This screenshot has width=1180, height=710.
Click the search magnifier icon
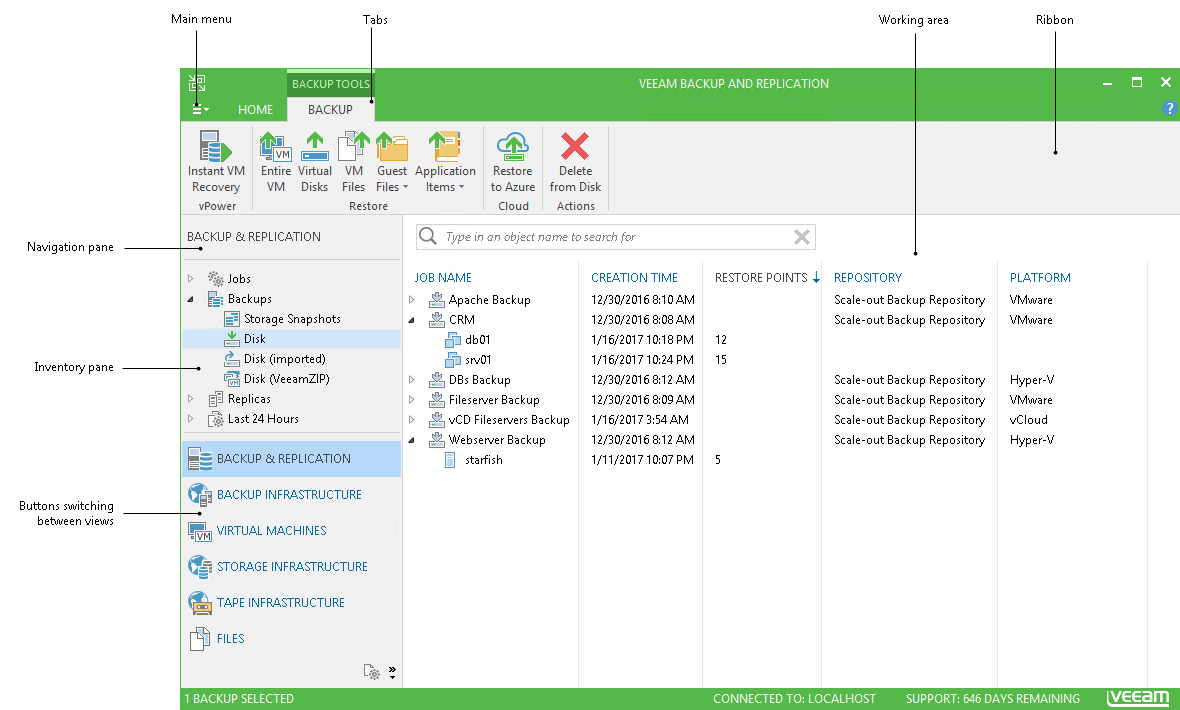(428, 236)
